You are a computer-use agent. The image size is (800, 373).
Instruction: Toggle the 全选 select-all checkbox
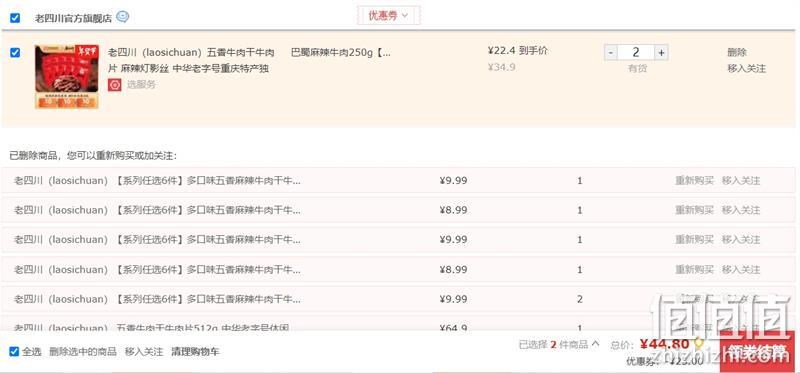click(14, 352)
